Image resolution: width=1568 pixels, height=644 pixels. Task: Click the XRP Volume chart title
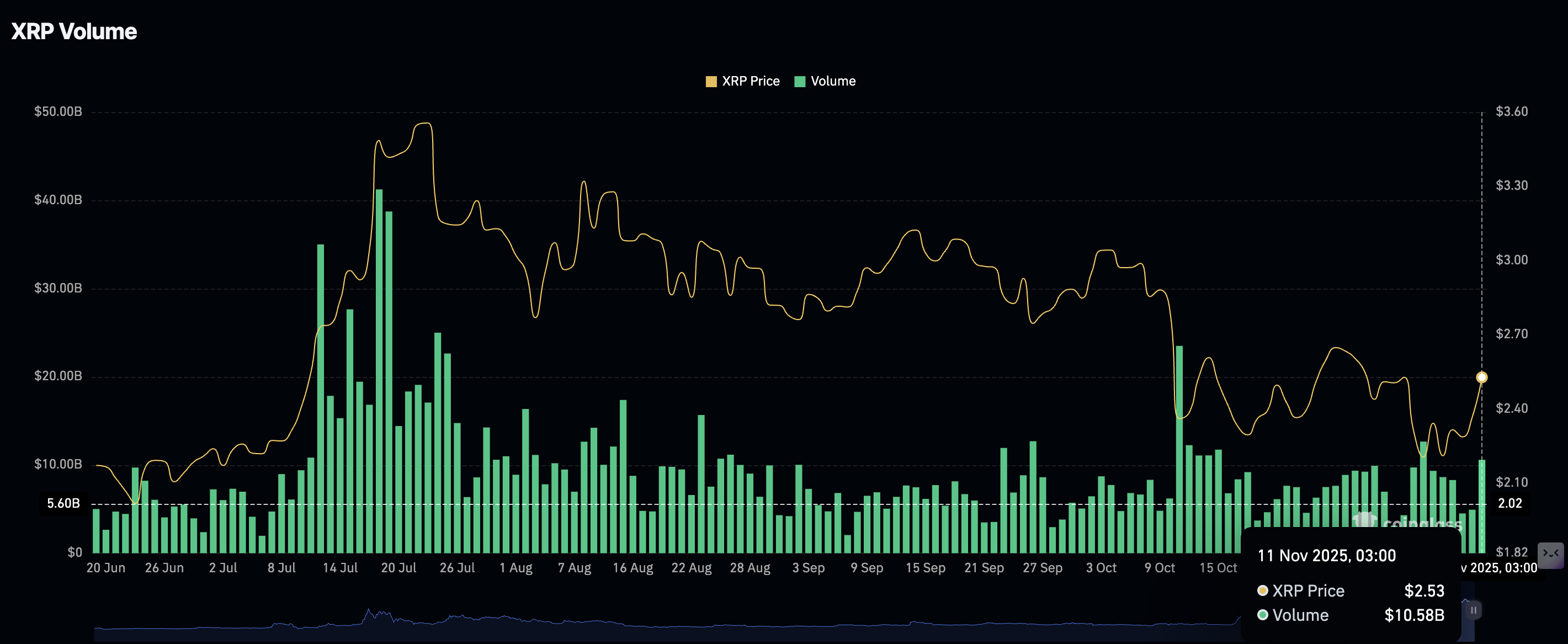(73, 30)
